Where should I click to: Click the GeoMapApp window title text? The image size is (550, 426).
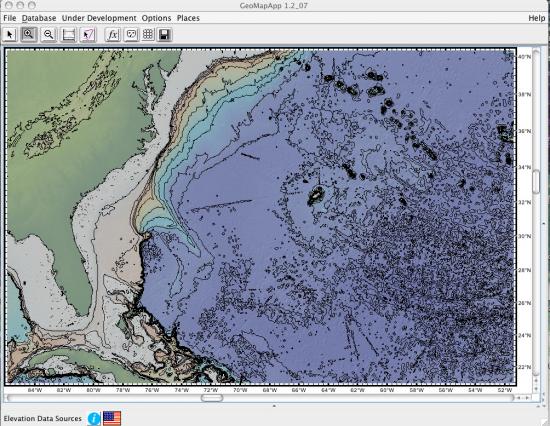274,6
